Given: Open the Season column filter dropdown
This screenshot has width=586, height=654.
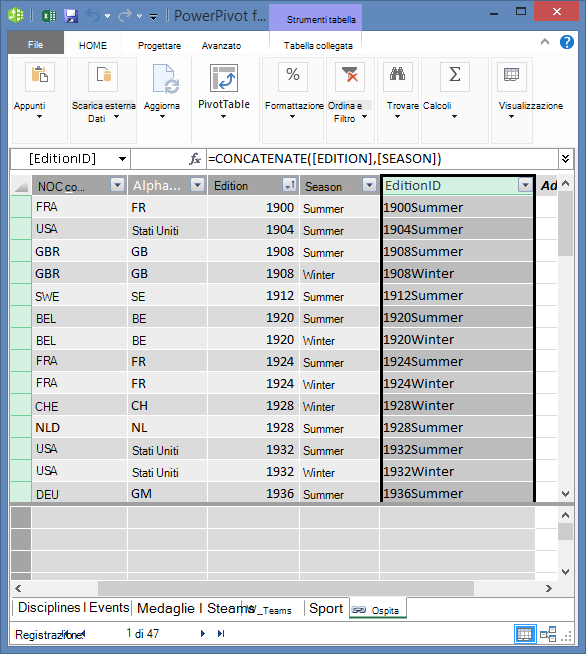Looking at the screenshot, I should [x=369, y=184].
